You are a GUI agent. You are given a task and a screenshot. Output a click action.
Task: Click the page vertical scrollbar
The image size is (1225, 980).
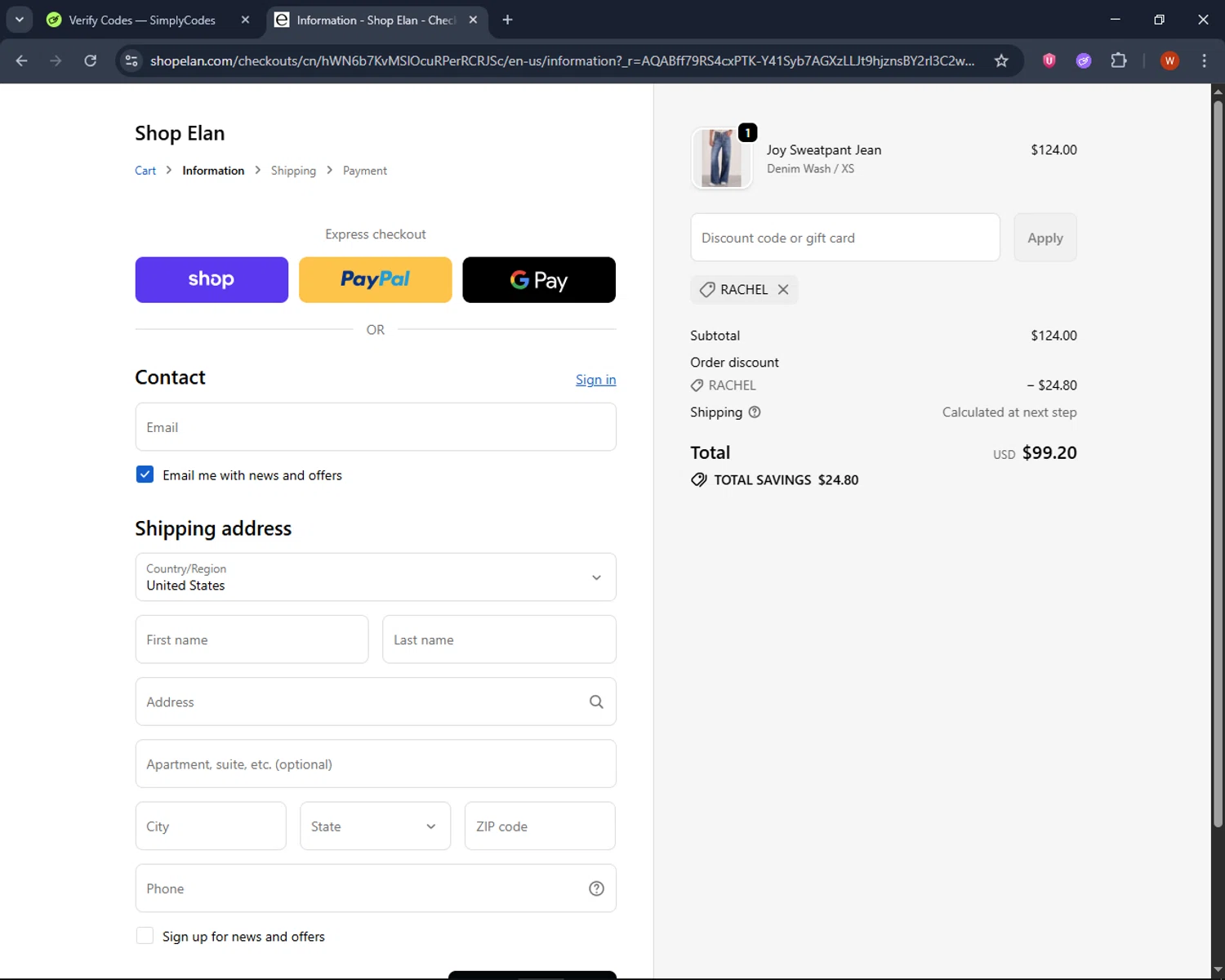pyautogui.click(x=1218, y=465)
